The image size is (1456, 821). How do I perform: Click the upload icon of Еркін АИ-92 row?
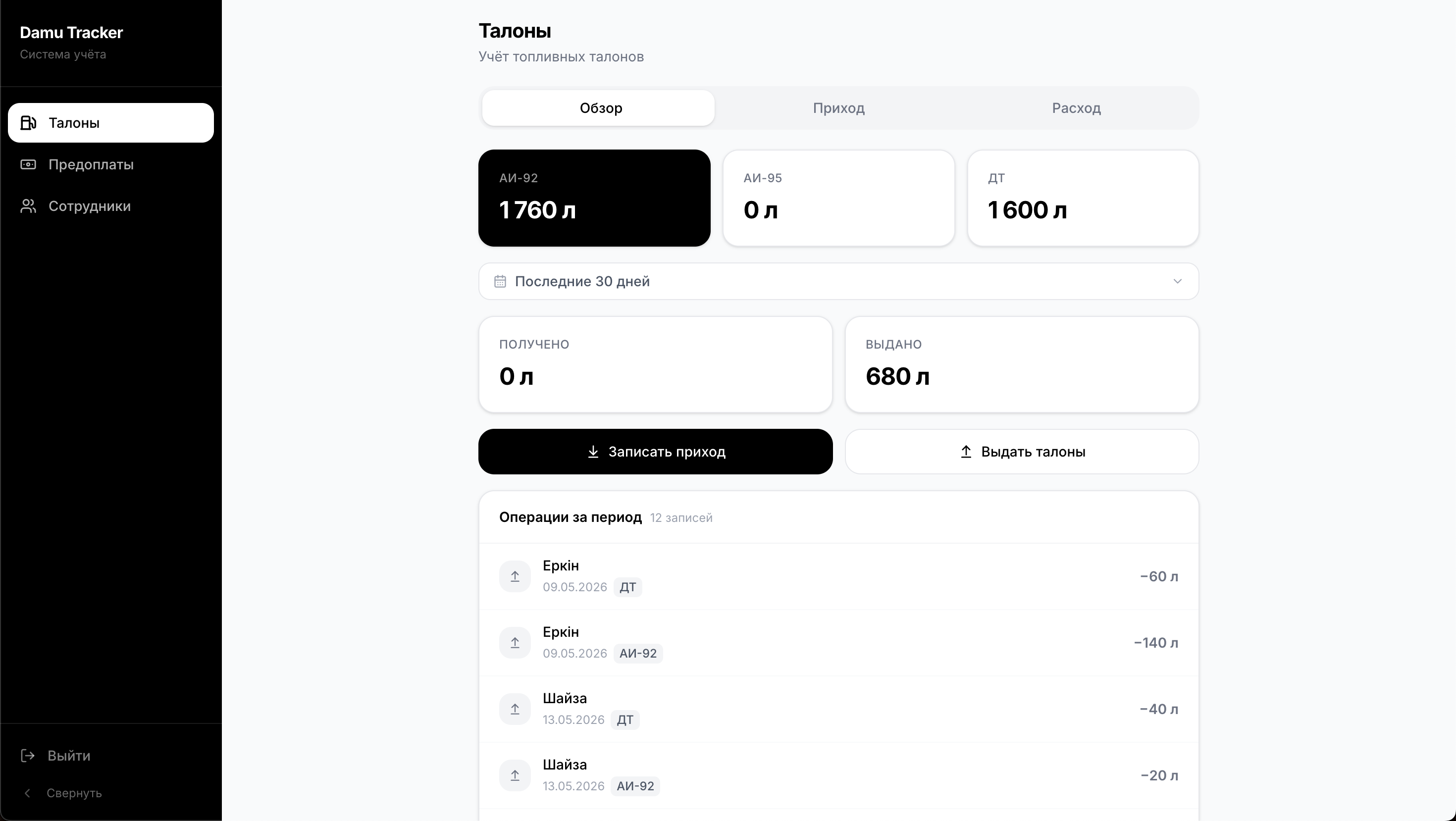coord(515,642)
